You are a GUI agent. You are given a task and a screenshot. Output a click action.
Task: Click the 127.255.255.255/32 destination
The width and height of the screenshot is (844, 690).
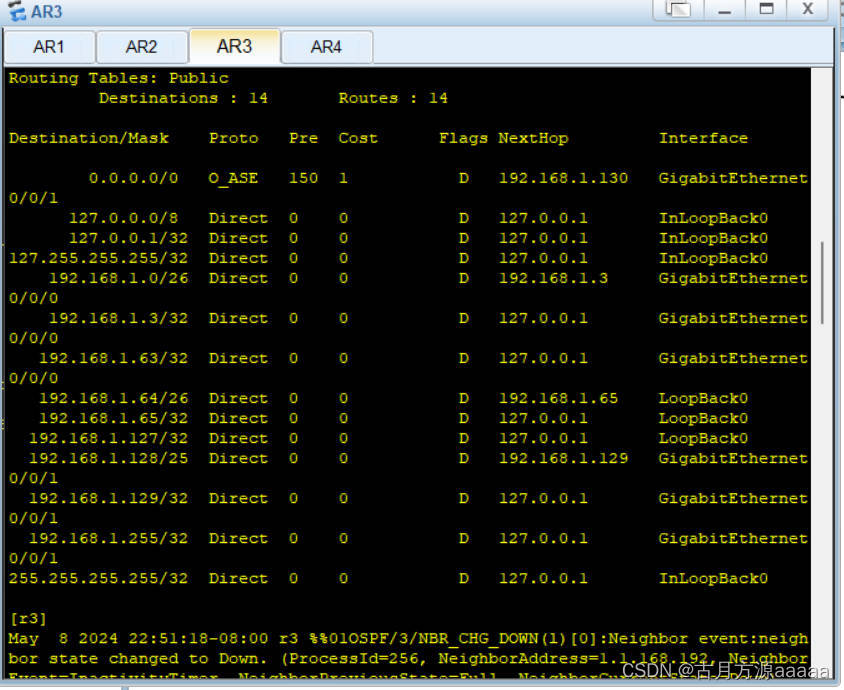click(x=99, y=258)
